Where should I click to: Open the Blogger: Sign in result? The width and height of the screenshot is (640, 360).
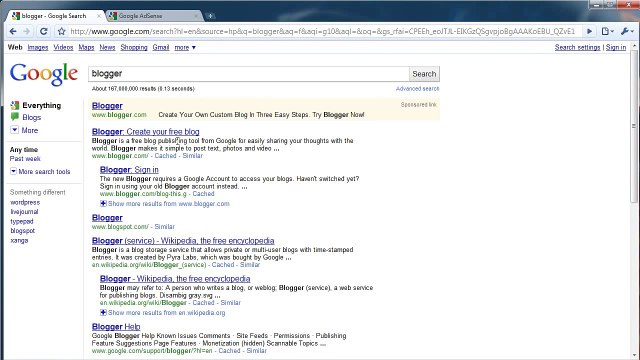pyautogui.click(x=129, y=169)
